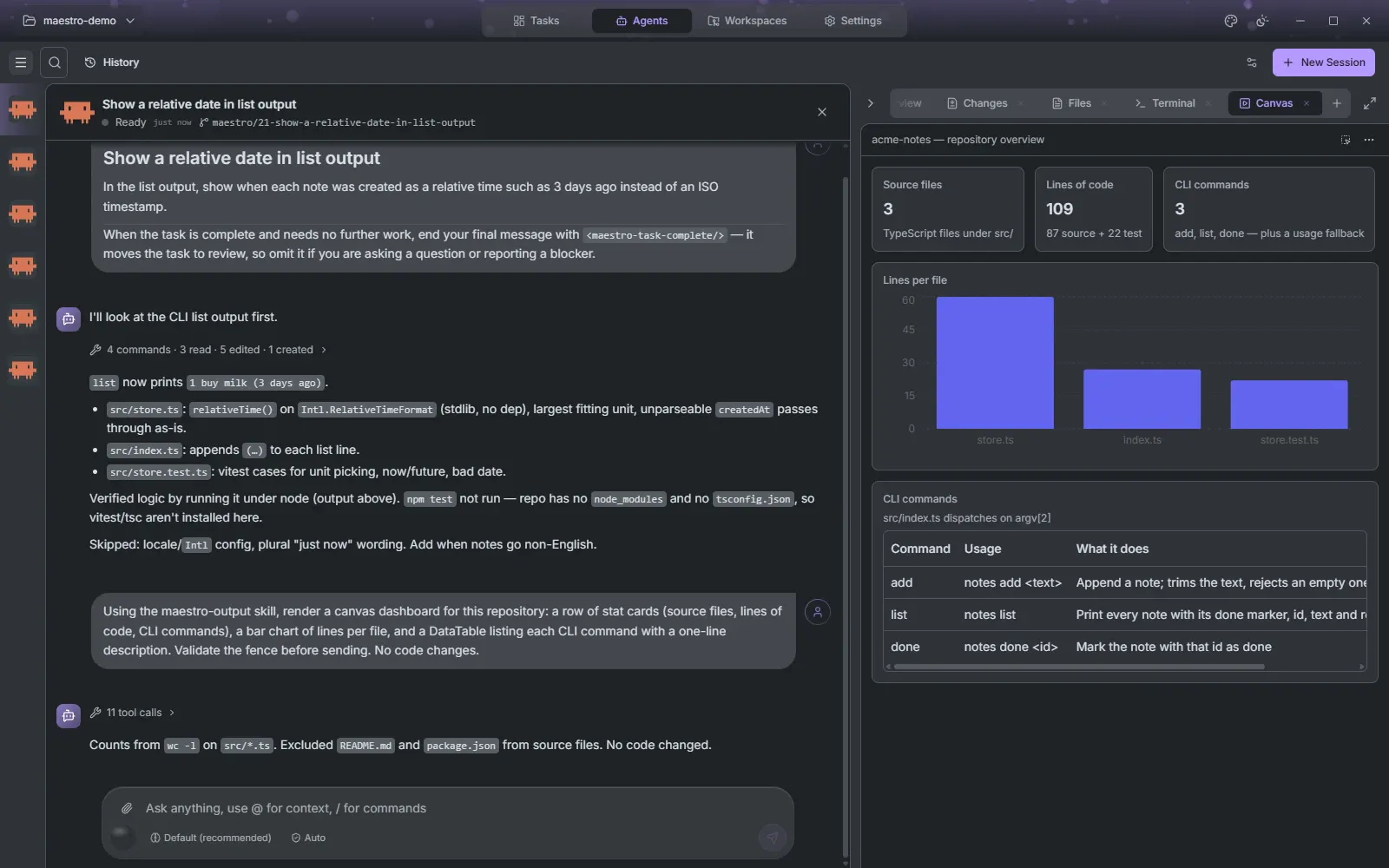Viewport: 1389px width, 868px height.
Task: Click the "Lines per file" chart heading
Action: click(915, 280)
